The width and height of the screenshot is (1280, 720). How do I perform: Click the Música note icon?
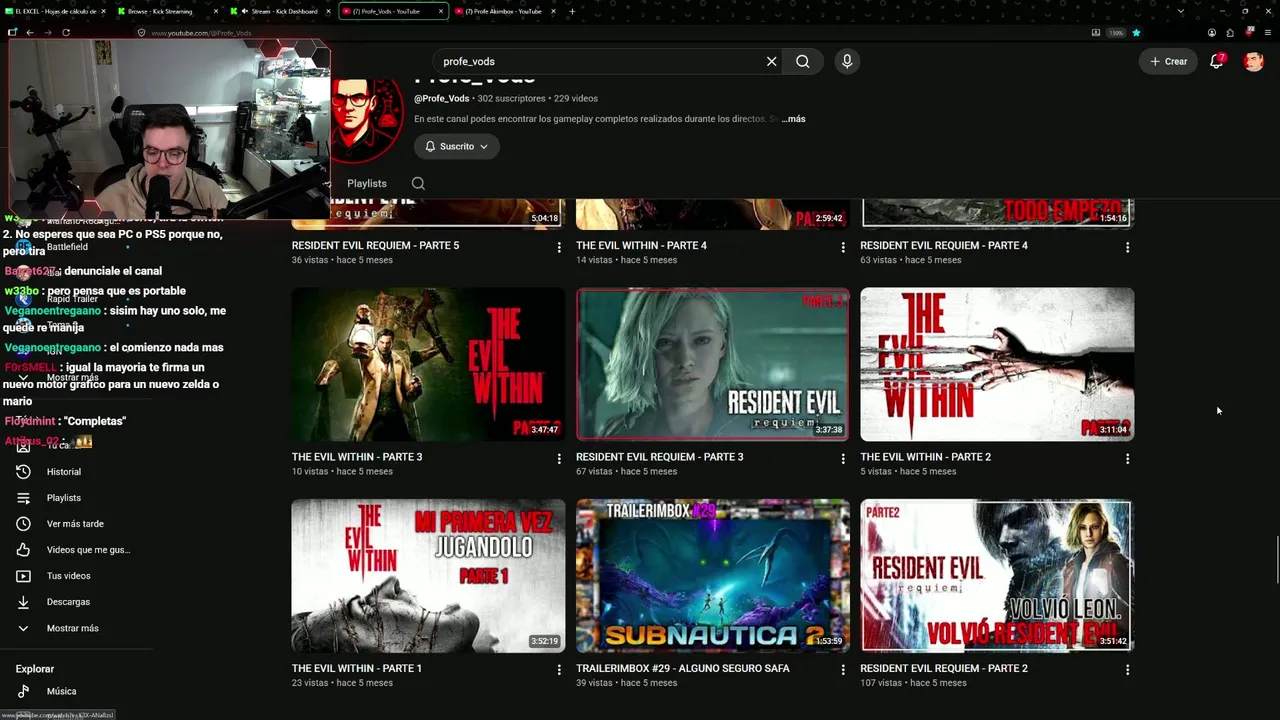23,691
